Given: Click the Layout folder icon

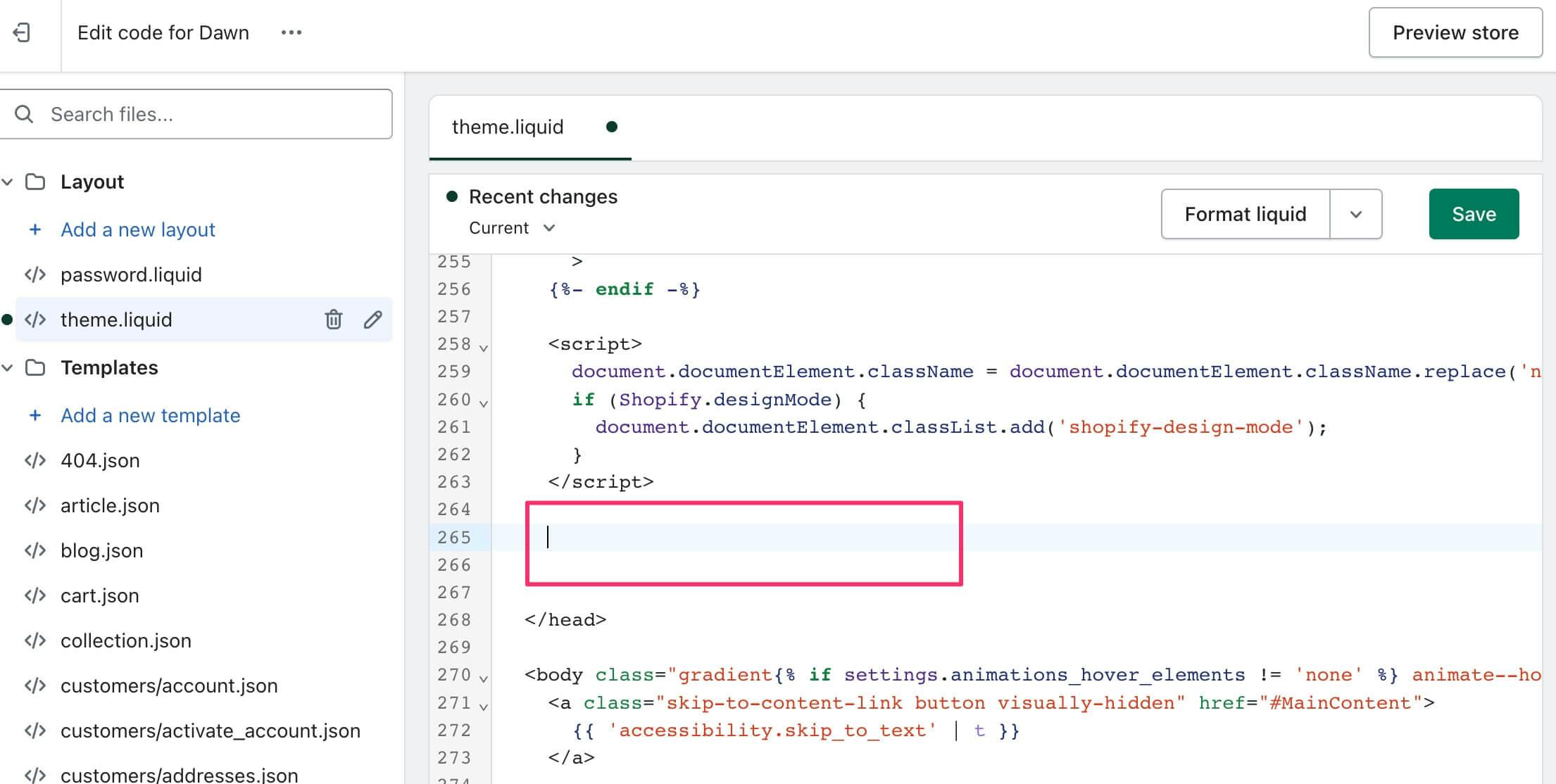Looking at the screenshot, I should (35, 182).
